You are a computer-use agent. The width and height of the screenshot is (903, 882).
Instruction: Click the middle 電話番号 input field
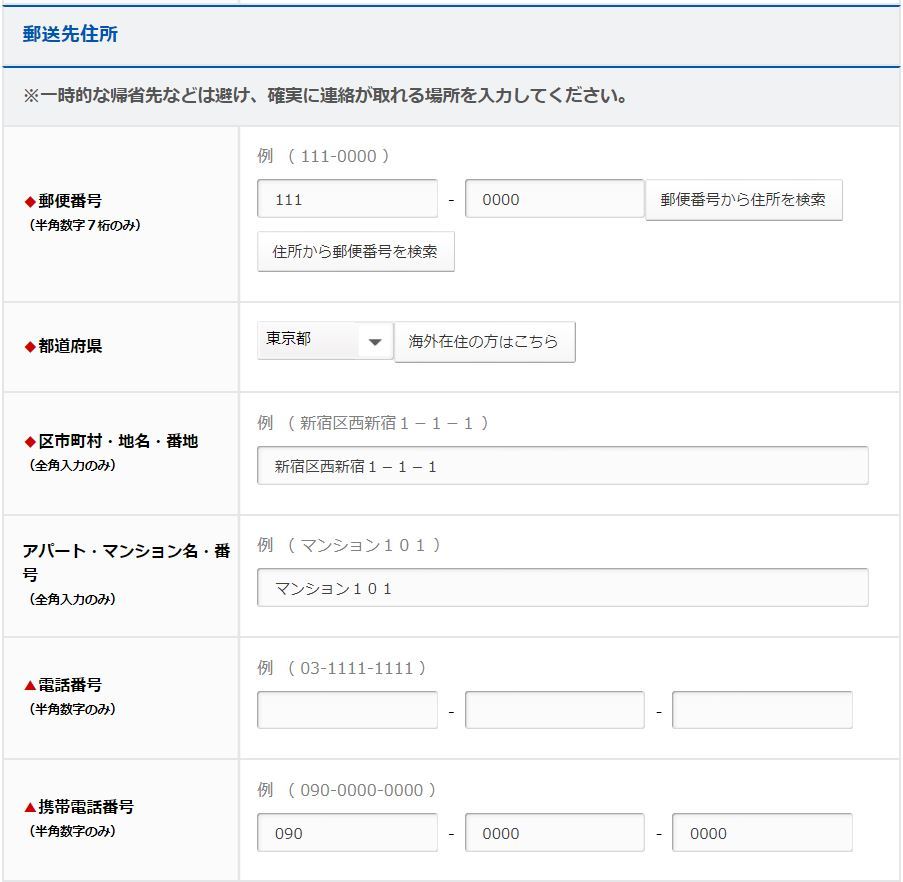[554, 710]
